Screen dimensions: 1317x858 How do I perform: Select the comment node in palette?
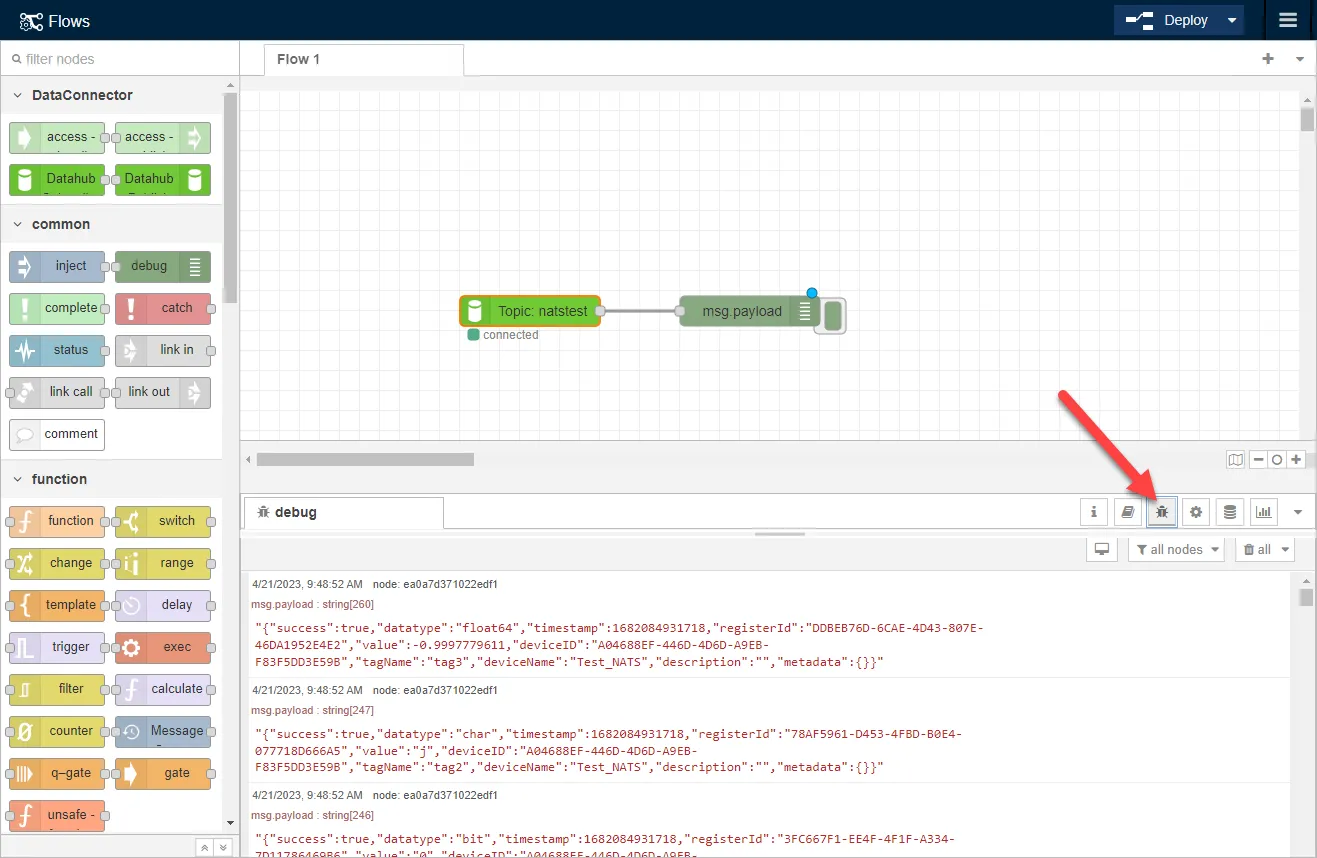[57, 434]
